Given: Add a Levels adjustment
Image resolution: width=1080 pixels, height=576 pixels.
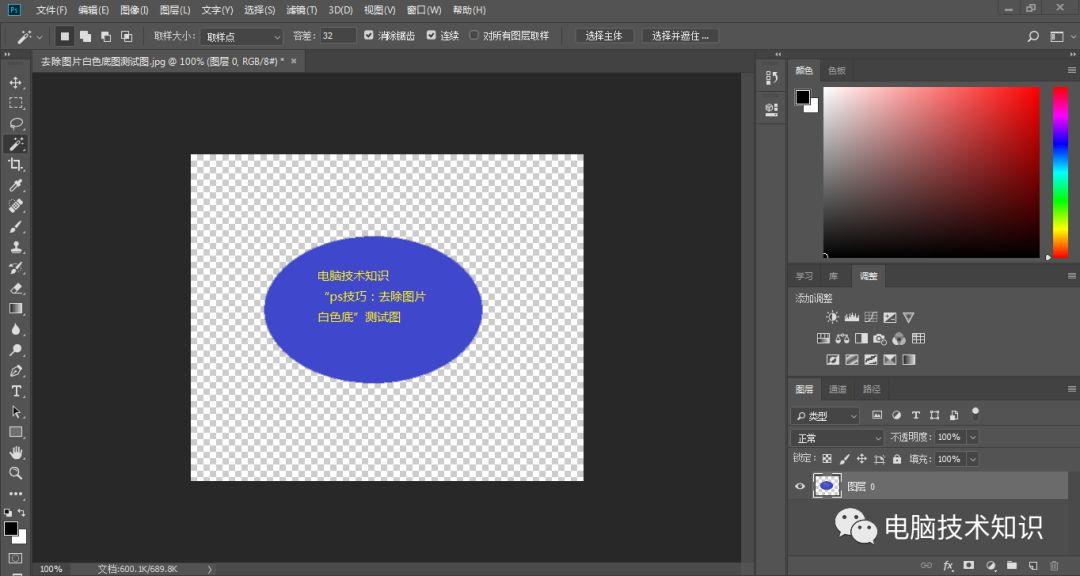Looking at the screenshot, I should coord(852,317).
